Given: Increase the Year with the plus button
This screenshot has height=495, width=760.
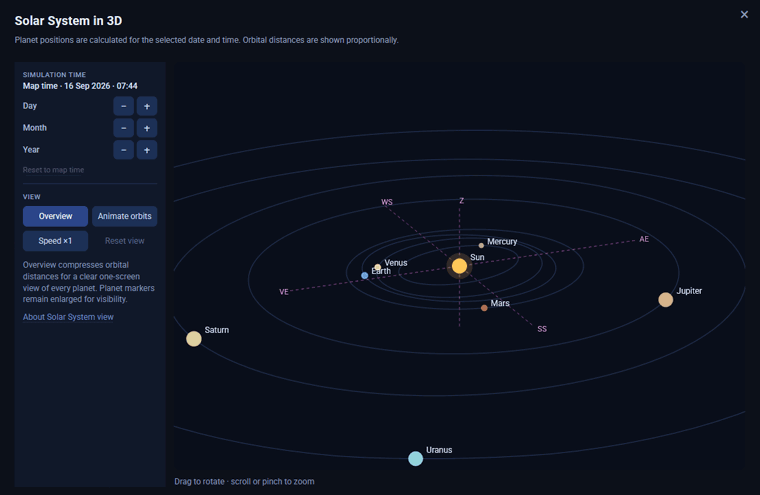Looking at the screenshot, I should 147,150.
